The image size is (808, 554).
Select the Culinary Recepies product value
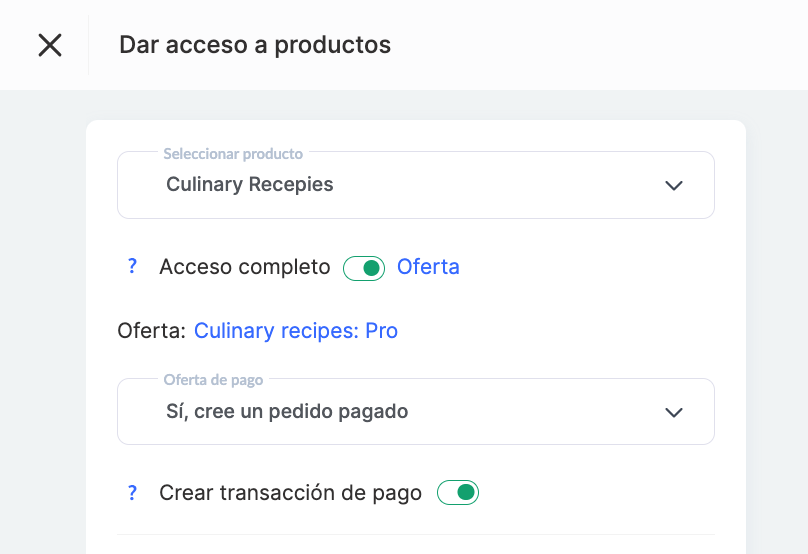pos(250,185)
